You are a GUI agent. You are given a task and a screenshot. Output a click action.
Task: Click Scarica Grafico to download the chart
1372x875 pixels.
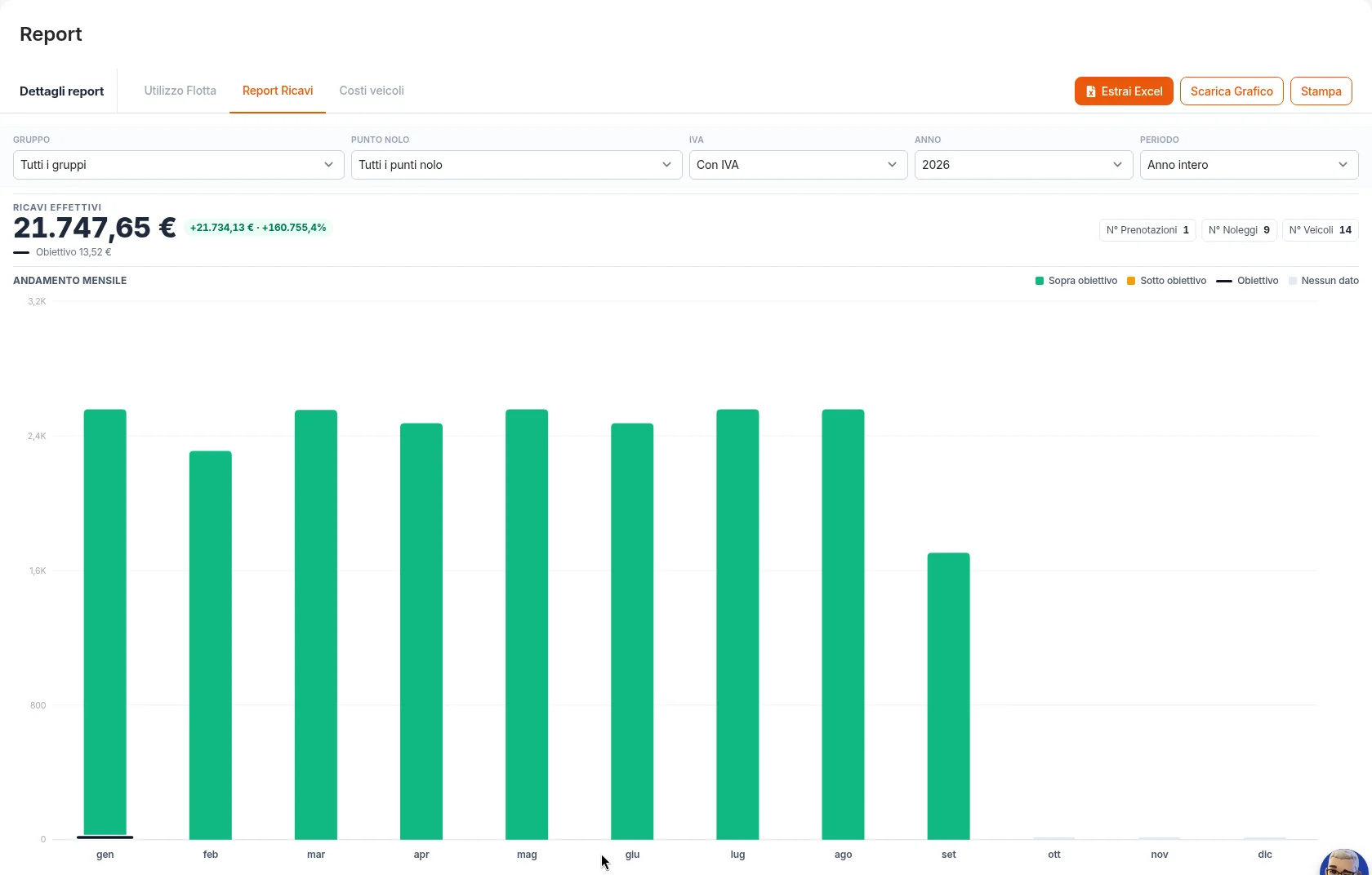(x=1232, y=91)
